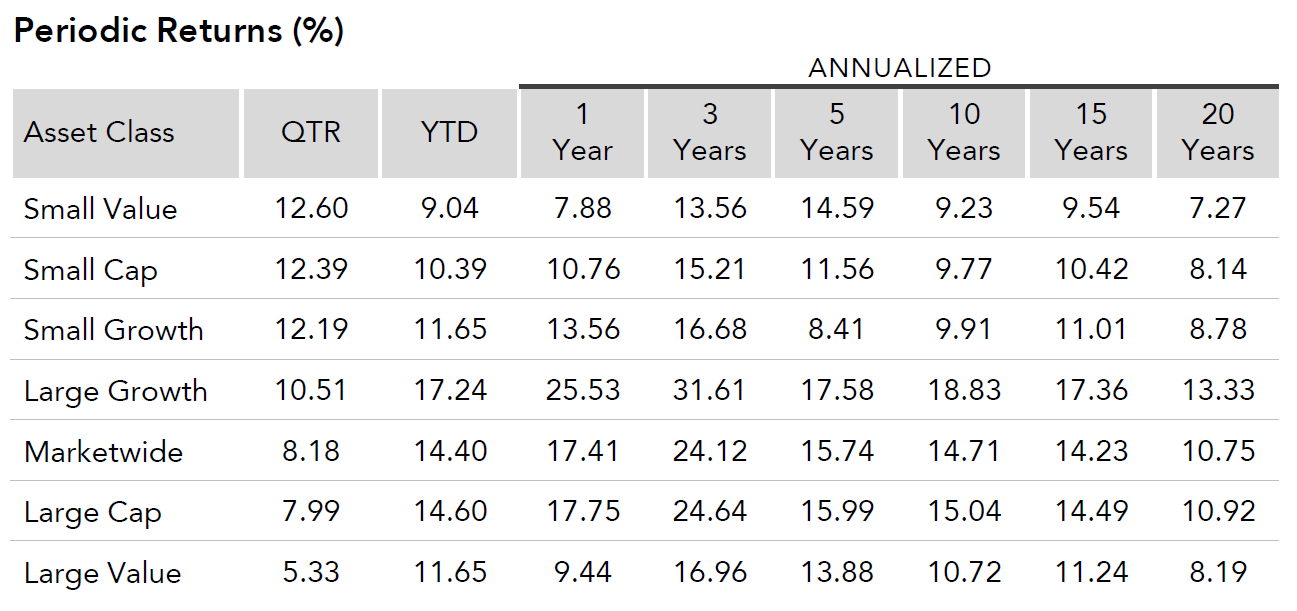The image size is (1297, 611).
Task: Select the 3 Years column header
Action: click(709, 132)
